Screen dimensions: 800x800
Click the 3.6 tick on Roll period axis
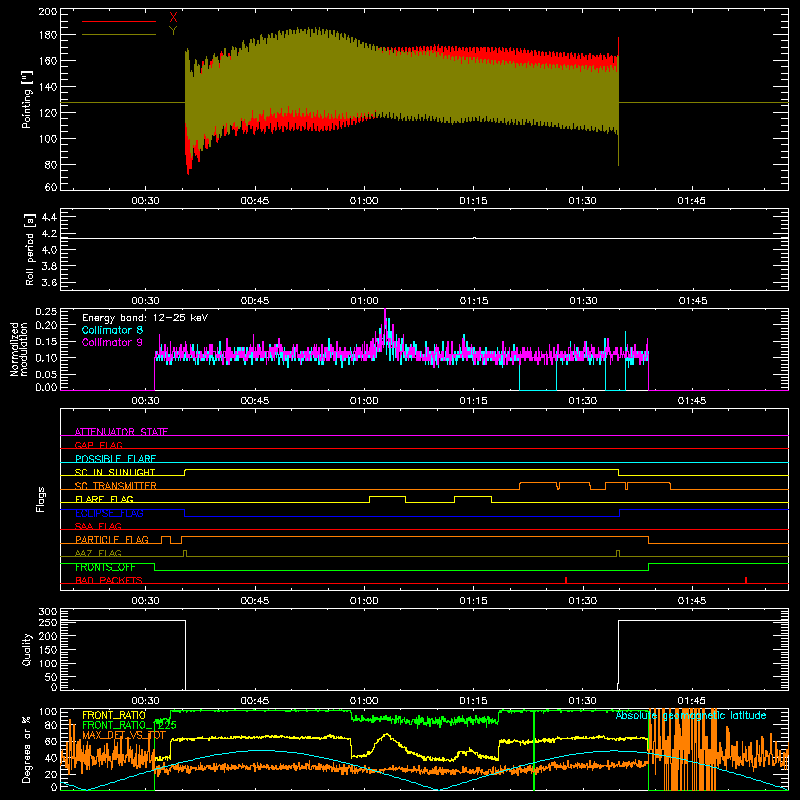(x=49, y=282)
